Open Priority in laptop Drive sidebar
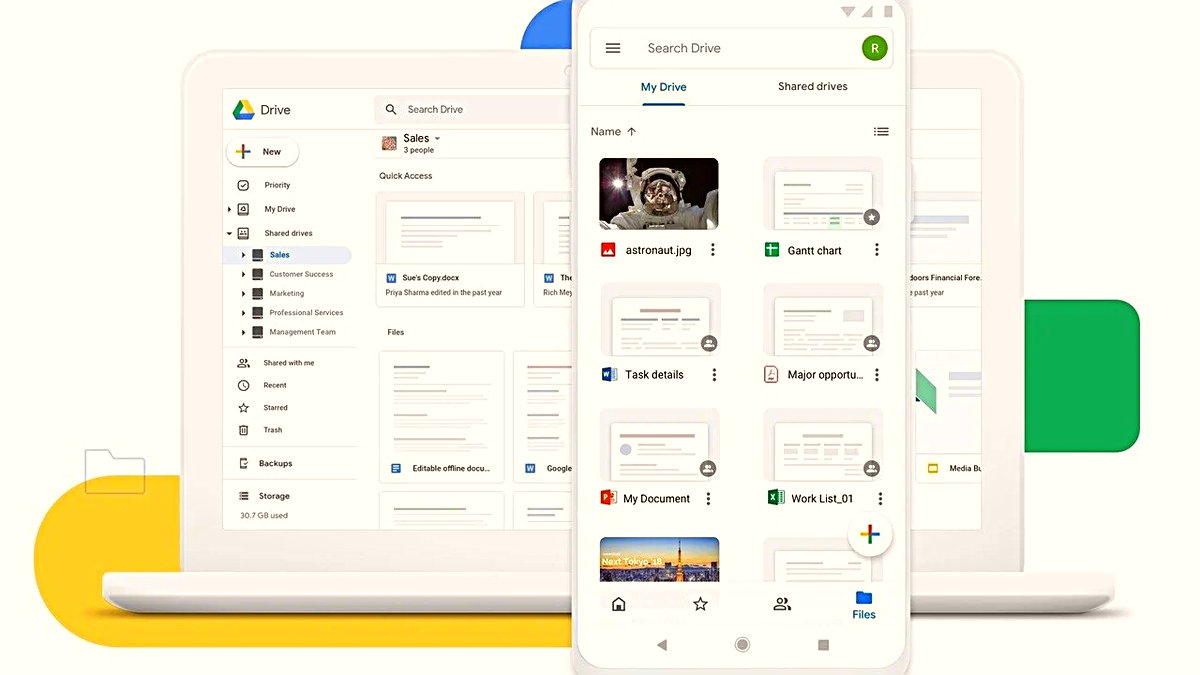The image size is (1200, 675). click(277, 185)
